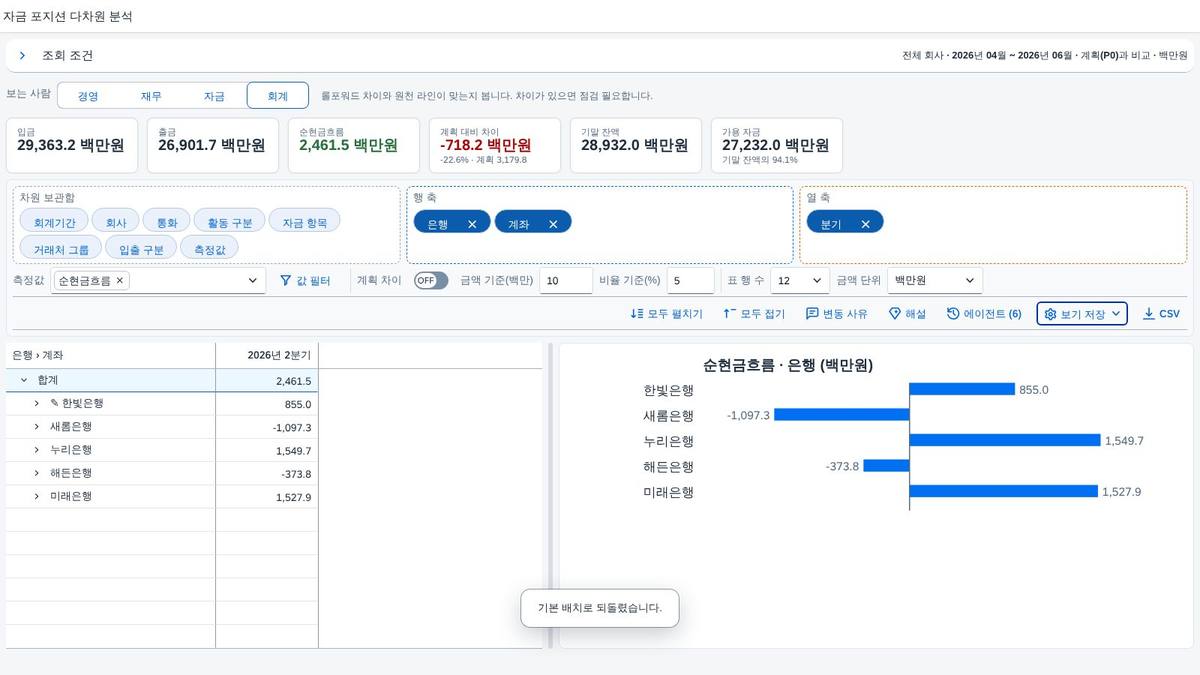Click the 금액 기준(백만) input field
The width and height of the screenshot is (1200, 675).
click(566, 281)
